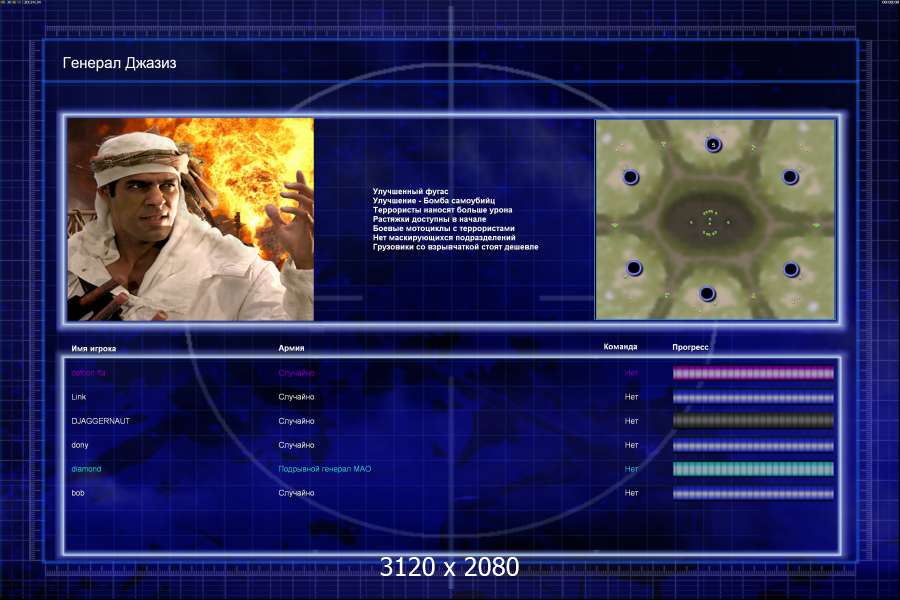Click the 'Имя игрока' column header
The height and width of the screenshot is (600, 900).
coord(94,349)
